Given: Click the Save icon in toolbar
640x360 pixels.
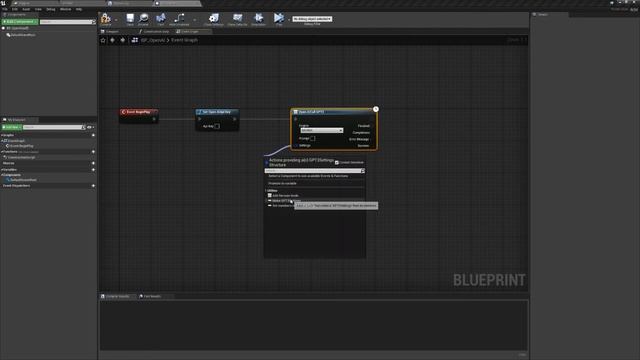Looking at the screenshot, I should point(130,18).
